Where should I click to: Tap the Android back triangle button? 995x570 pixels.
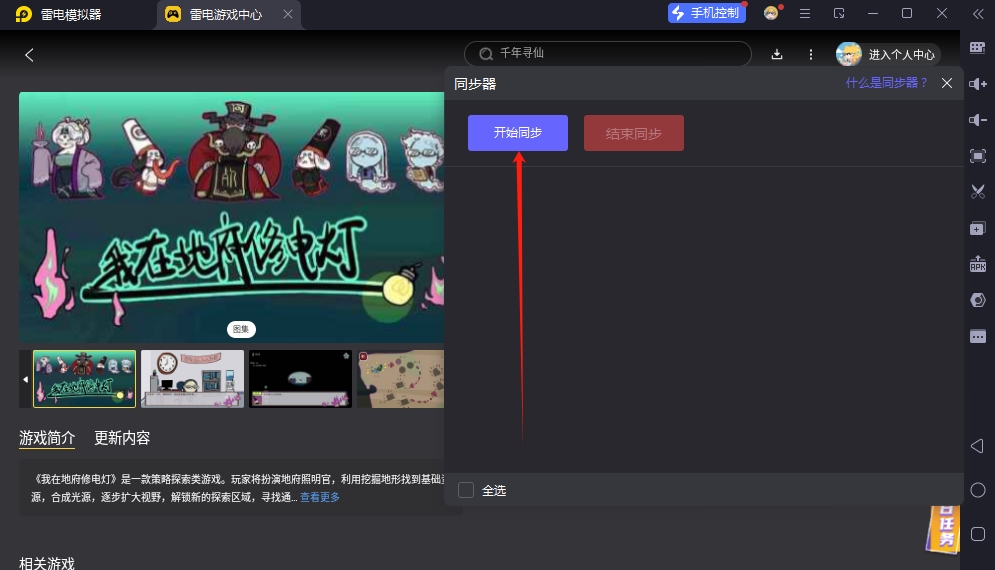coord(978,446)
